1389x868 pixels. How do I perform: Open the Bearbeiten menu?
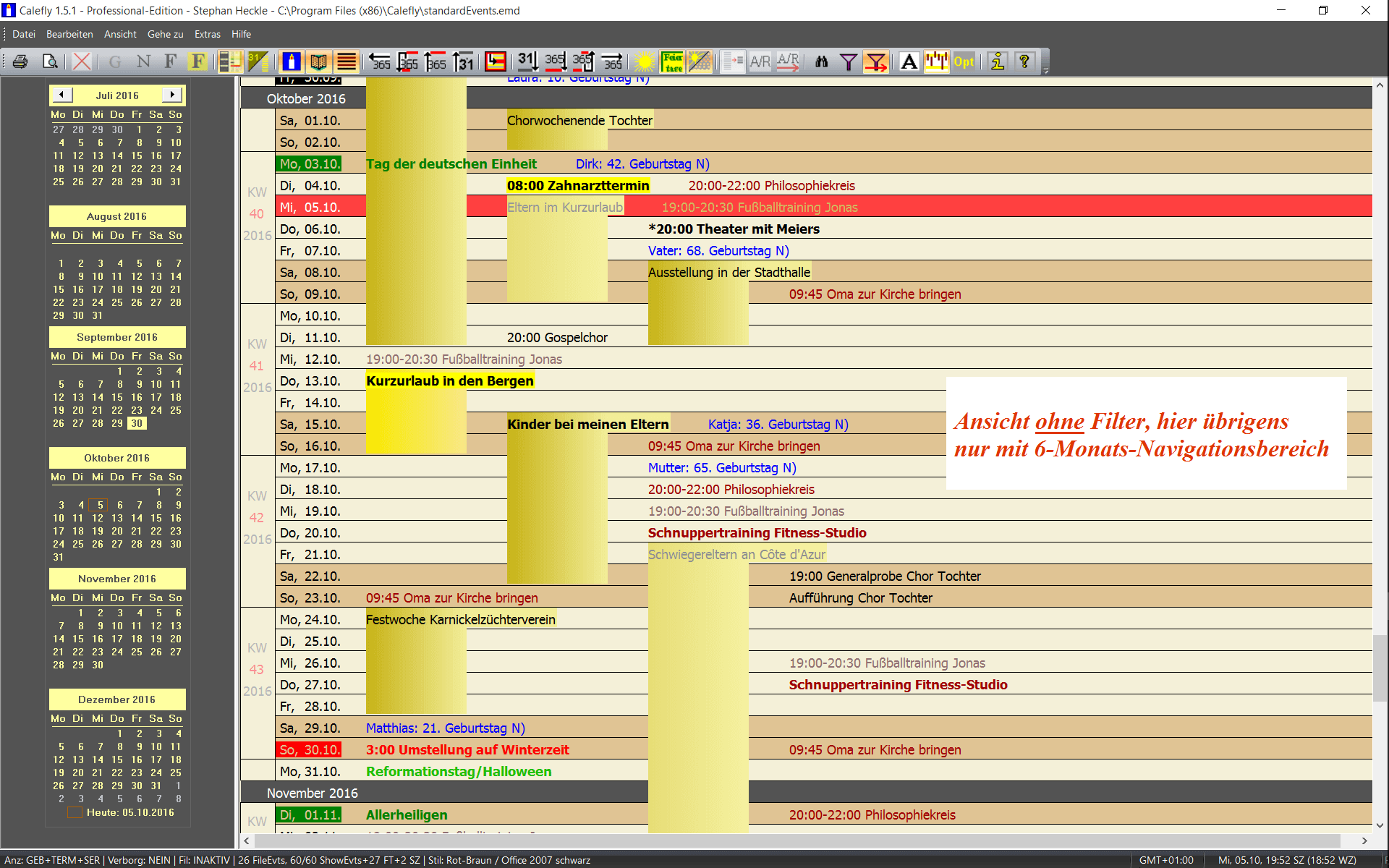point(69,34)
